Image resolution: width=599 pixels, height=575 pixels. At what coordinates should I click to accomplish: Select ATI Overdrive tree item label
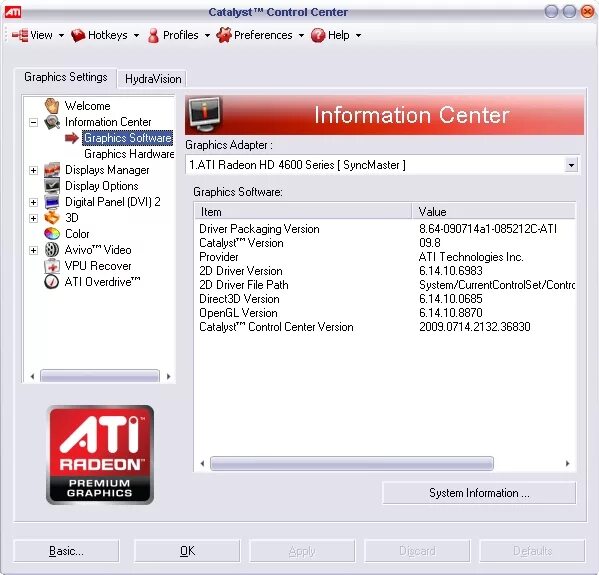pyautogui.click(x=102, y=282)
